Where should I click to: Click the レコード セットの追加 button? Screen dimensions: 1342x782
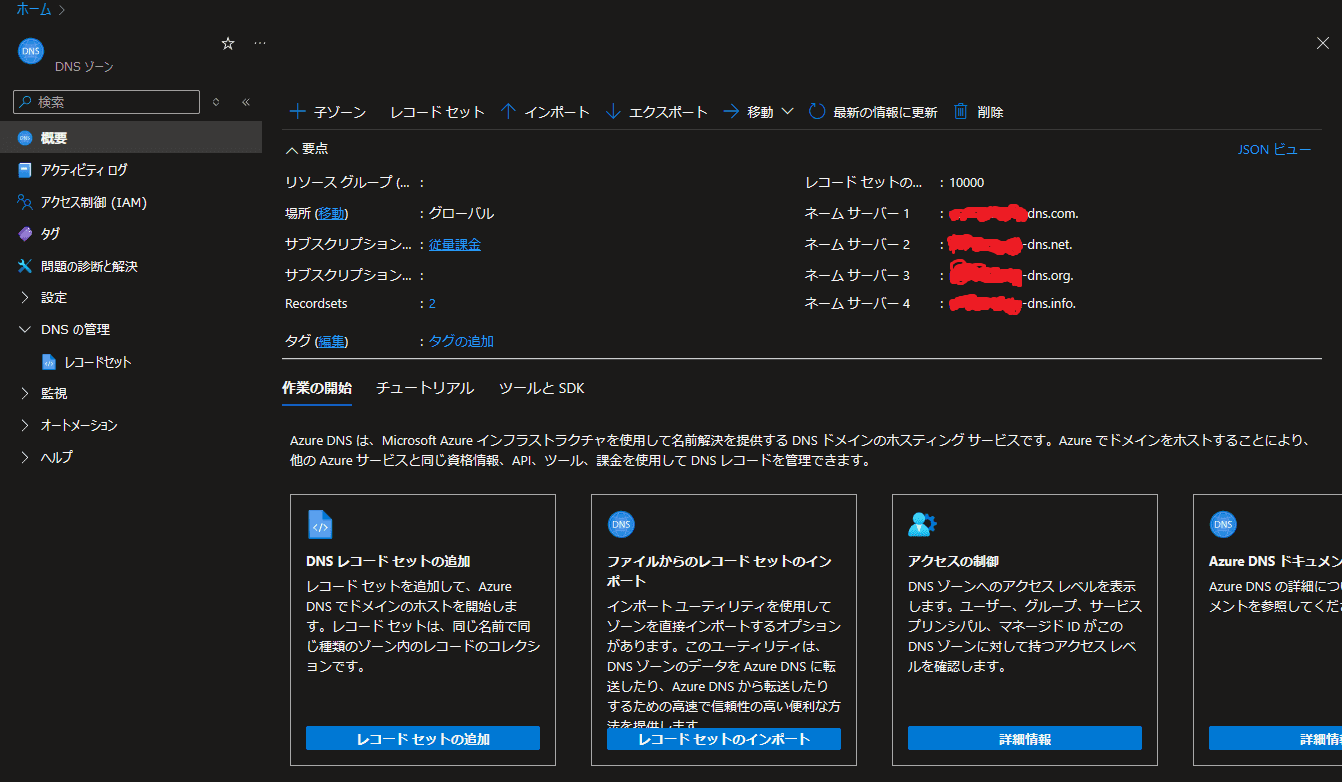click(x=423, y=739)
